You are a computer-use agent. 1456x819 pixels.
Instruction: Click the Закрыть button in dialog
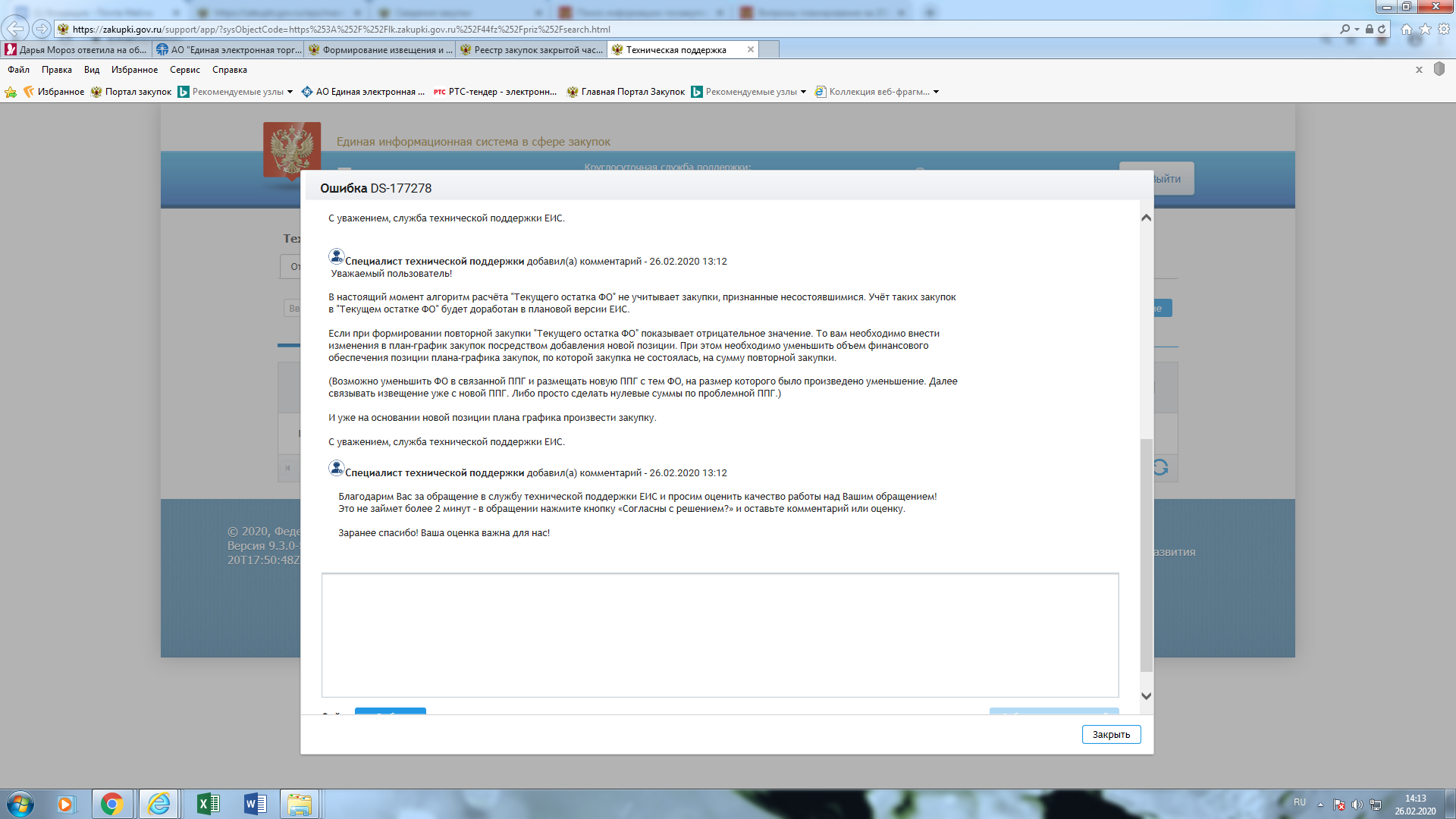coord(1110,734)
